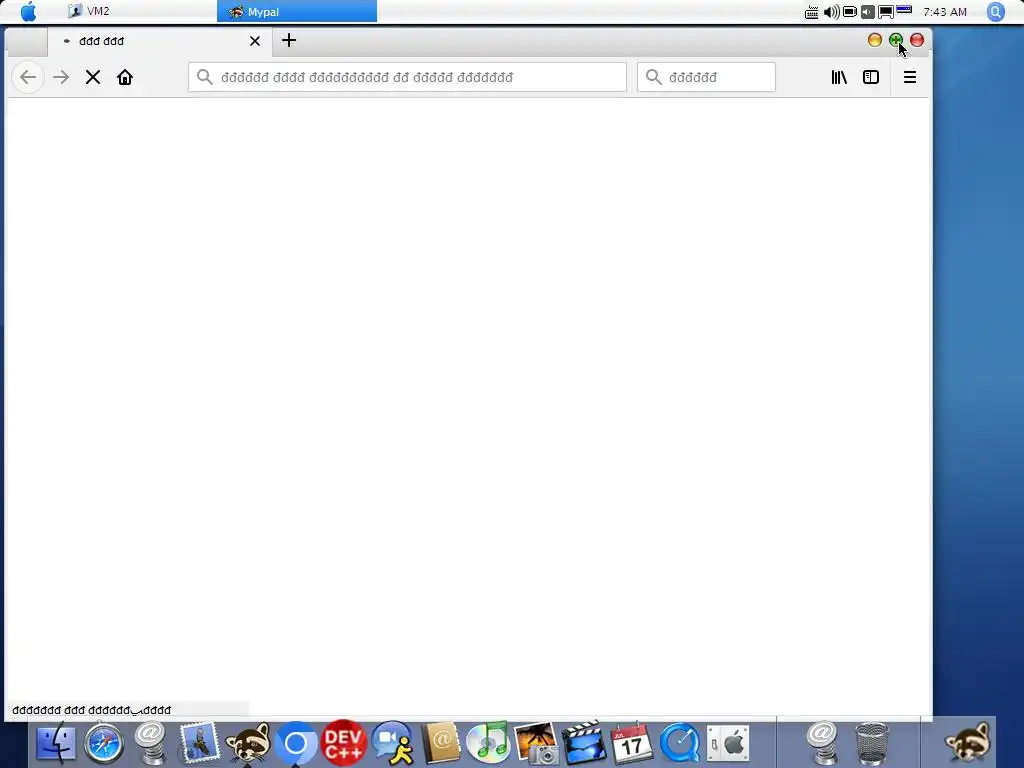Close the Mypal window (red)
1024x768 pixels.
coord(917,40)
